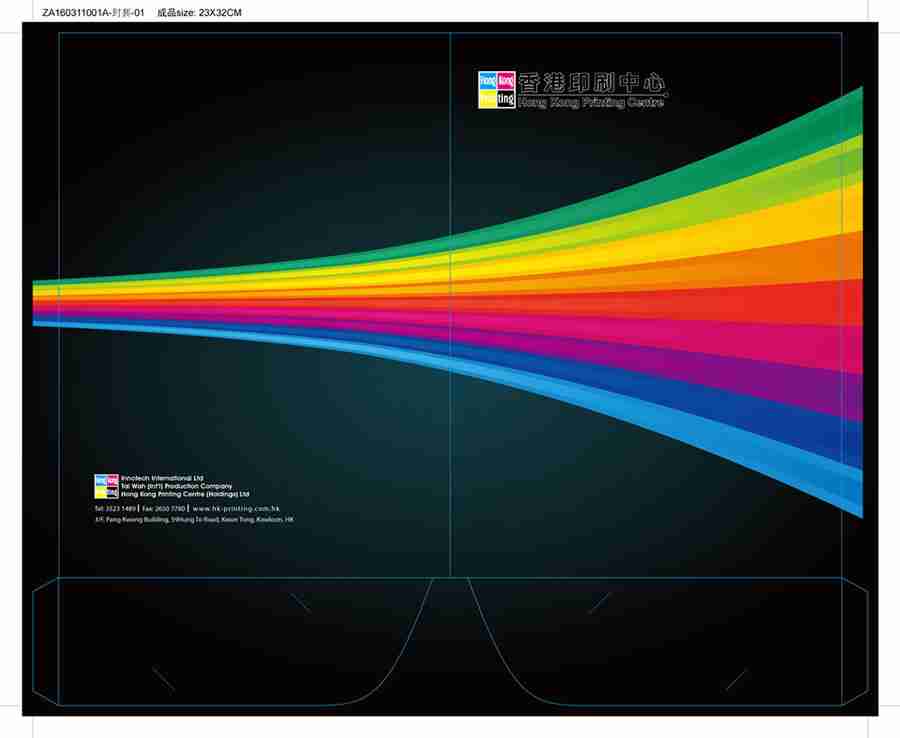Click the curved die-cut notch at bottom center
Viewport: 900px width, 738px height.
click(450, 640)
